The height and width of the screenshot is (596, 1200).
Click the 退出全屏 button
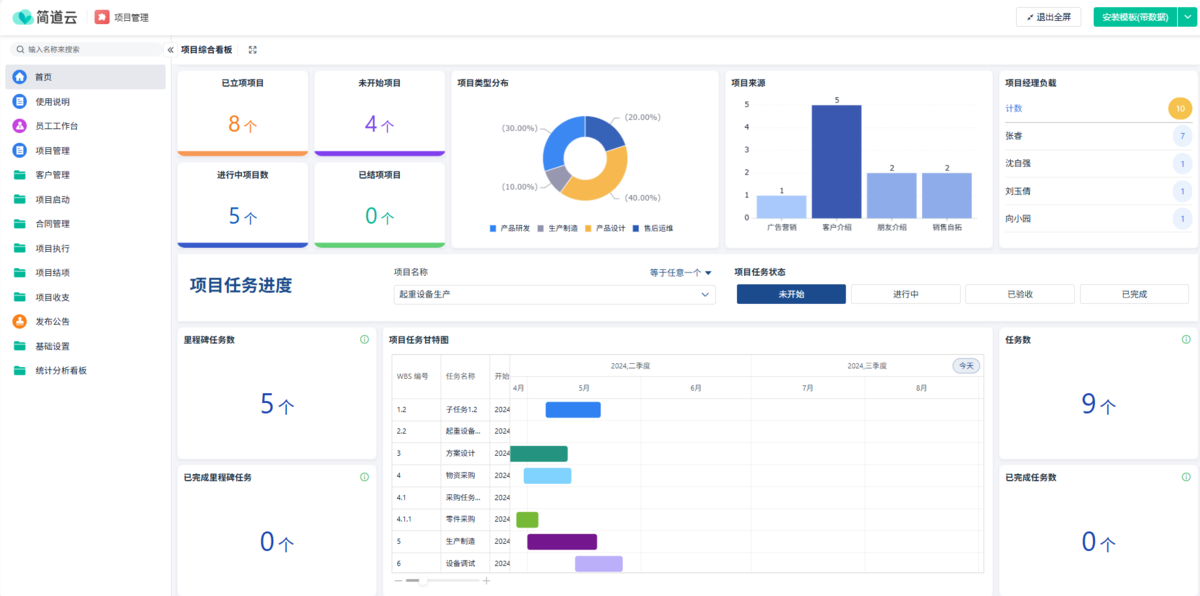(x=1048, y=17)
